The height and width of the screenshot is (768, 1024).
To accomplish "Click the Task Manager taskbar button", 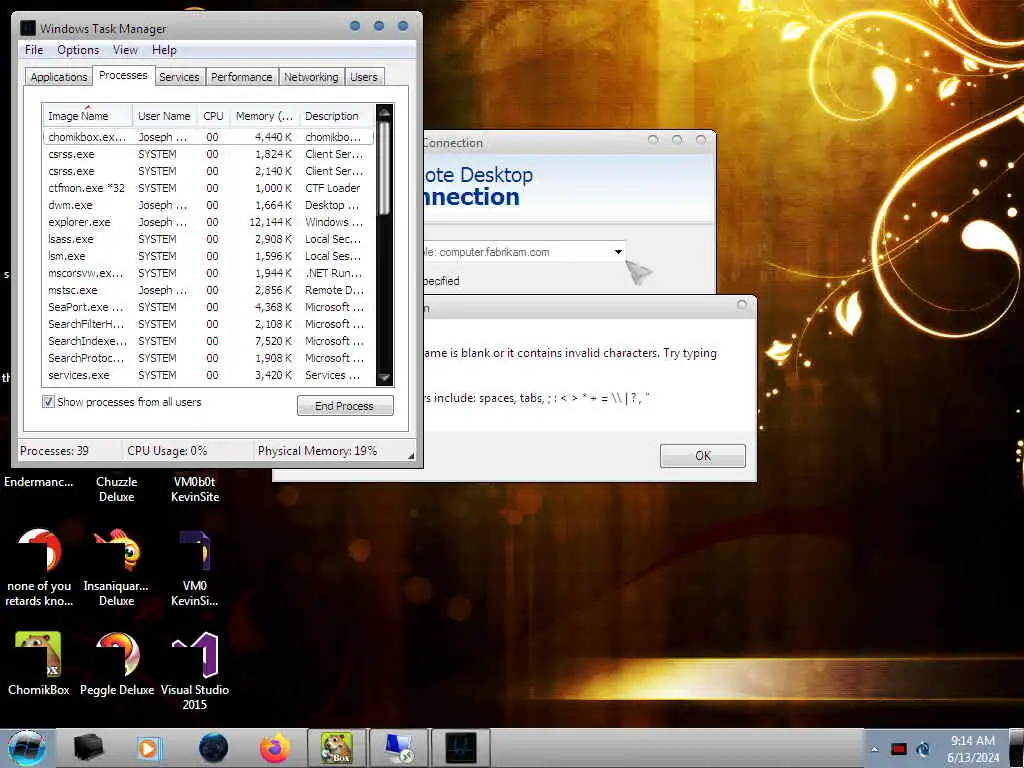I will (x=461, y=748).
